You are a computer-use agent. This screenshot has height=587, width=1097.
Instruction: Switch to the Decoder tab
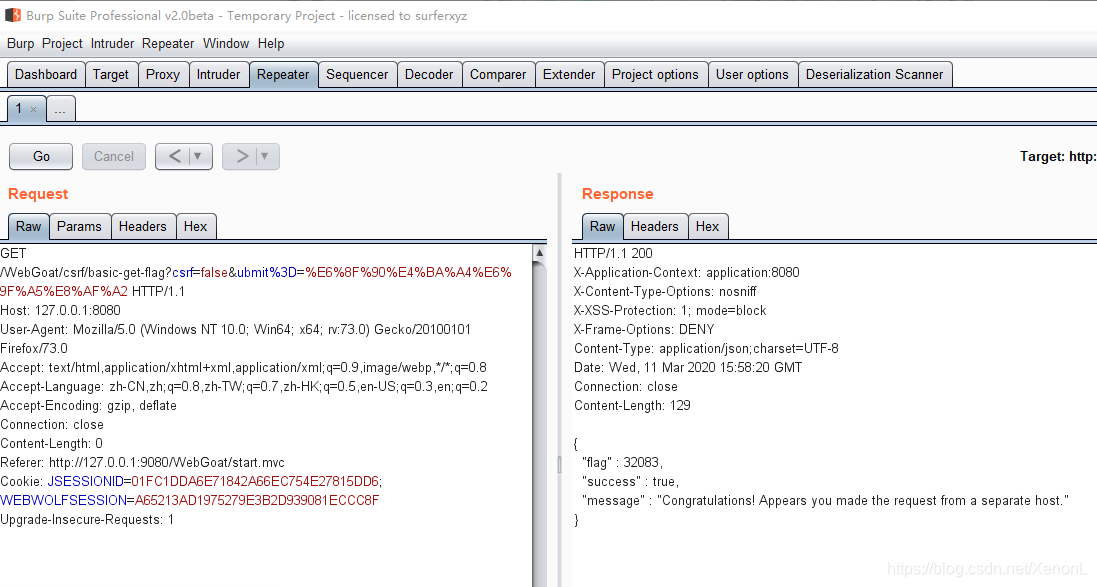pyautogui.click(x=429, y=74)
